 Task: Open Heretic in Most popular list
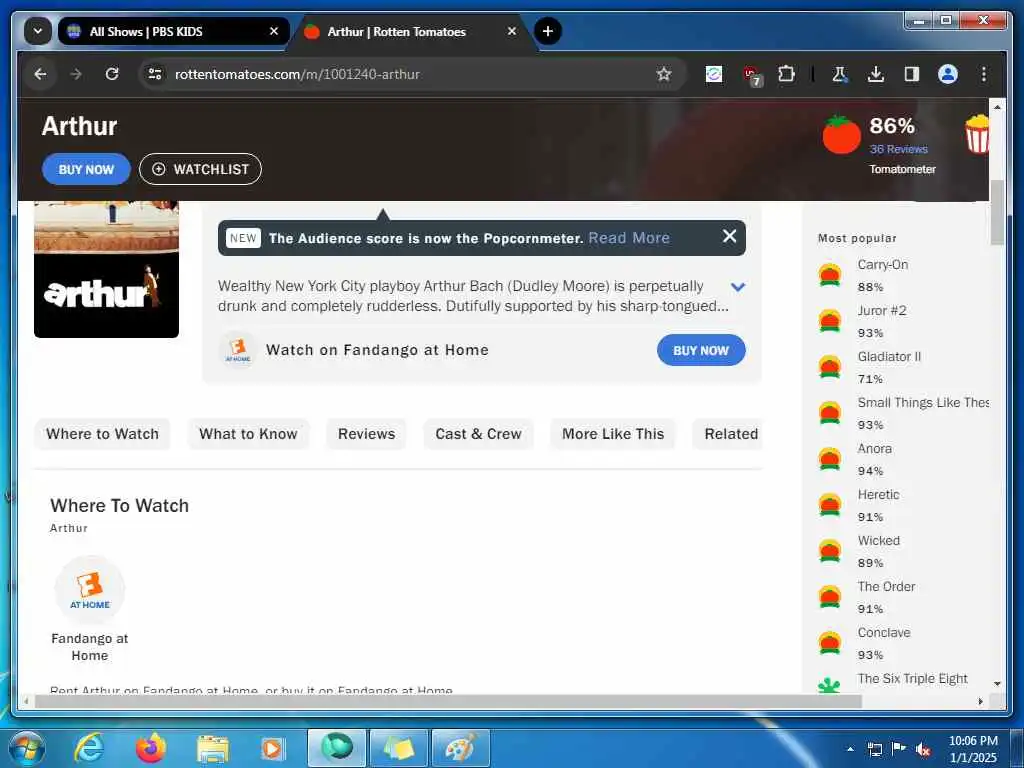pos(878,494)
